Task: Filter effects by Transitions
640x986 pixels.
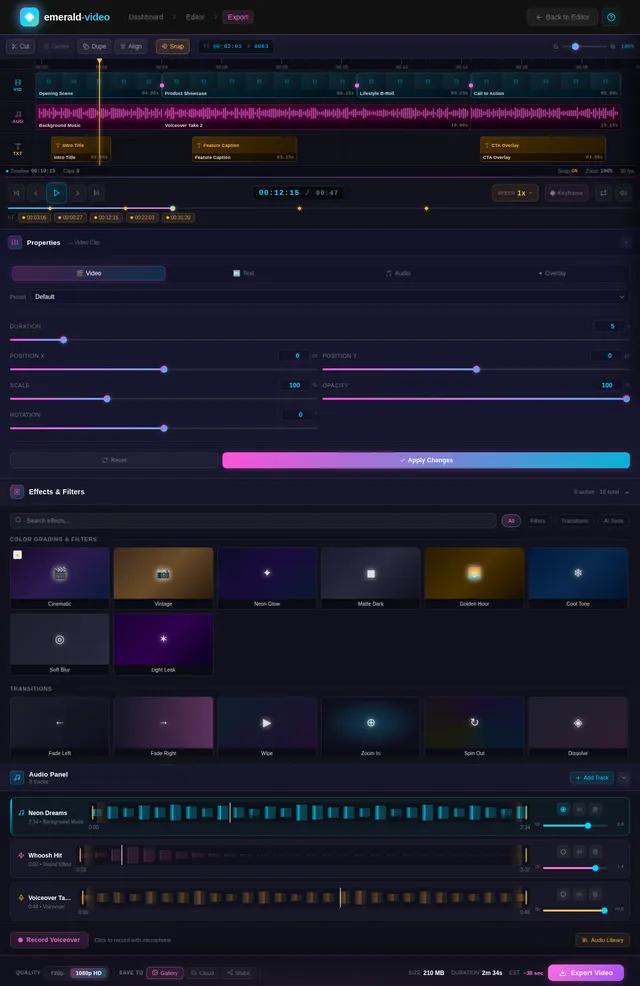Action: (574, 521)
